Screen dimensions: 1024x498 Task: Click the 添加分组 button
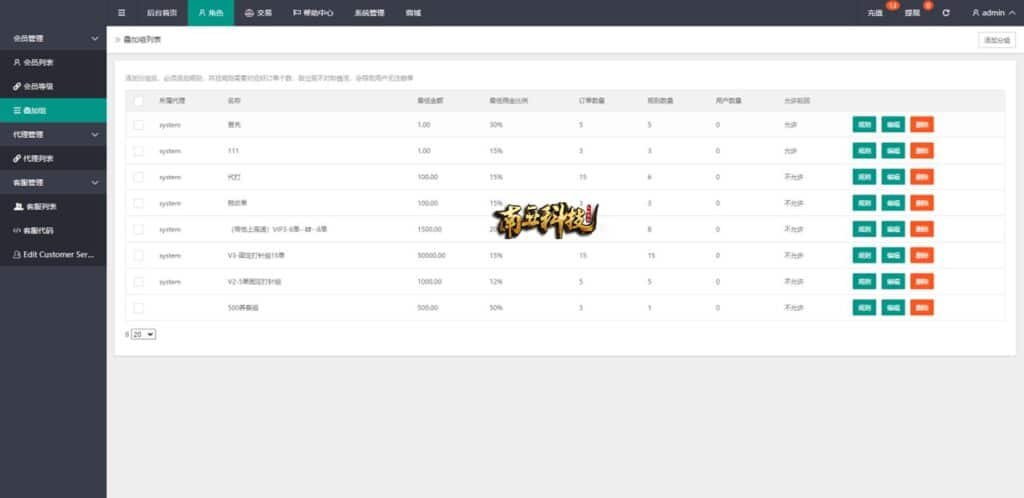point(997,40)
